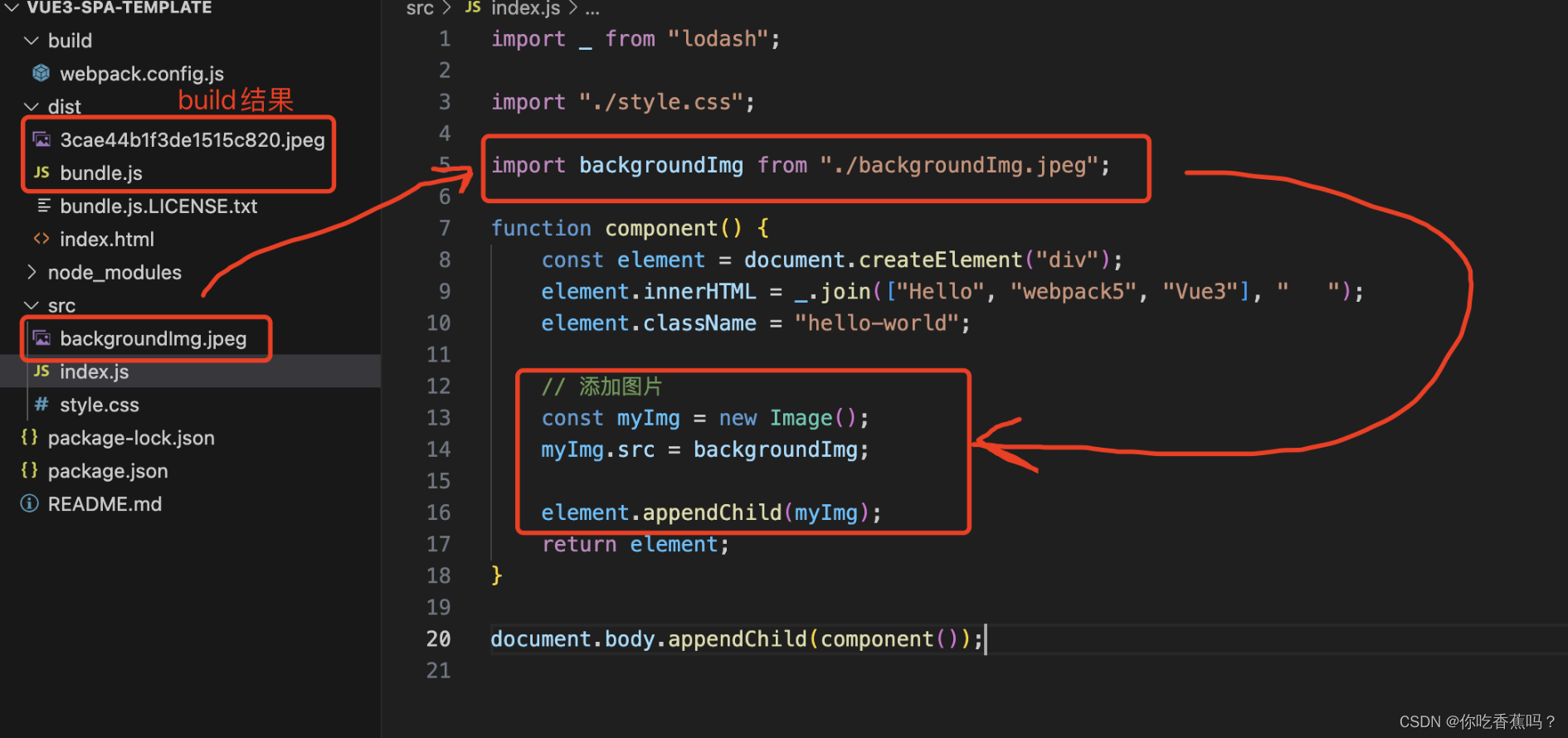
Task: Click the component function name on line 7
Action: [x=661, y=228]
